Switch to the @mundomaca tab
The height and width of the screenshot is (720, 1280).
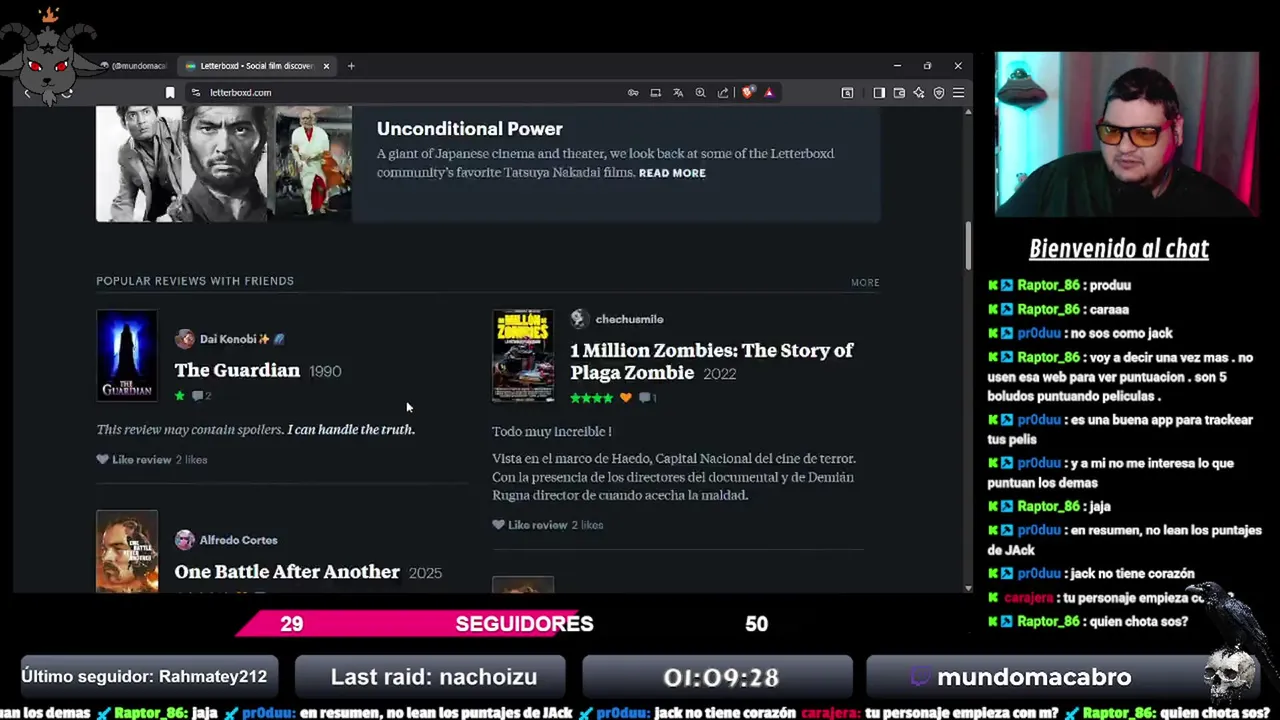coord(133,66)
